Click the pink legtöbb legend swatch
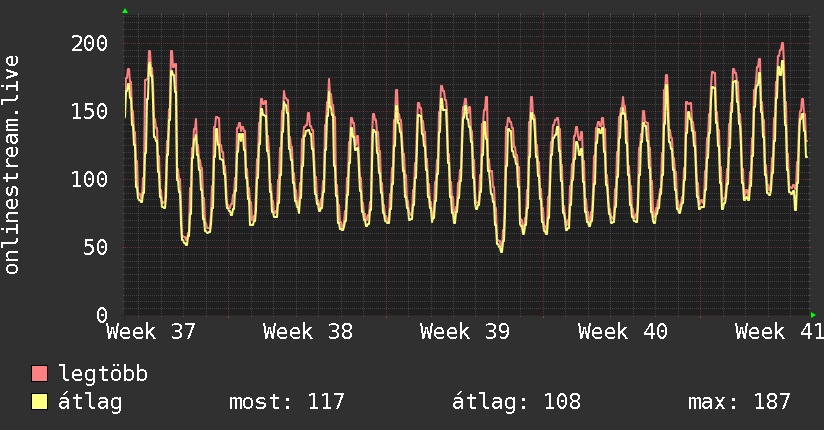 click(x=39, y=373)
